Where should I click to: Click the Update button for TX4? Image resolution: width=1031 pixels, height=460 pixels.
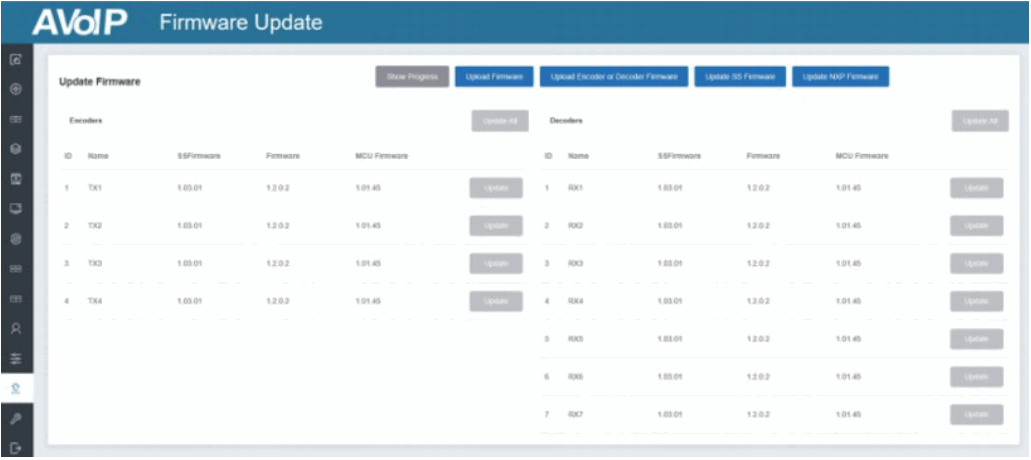(496, 302)
